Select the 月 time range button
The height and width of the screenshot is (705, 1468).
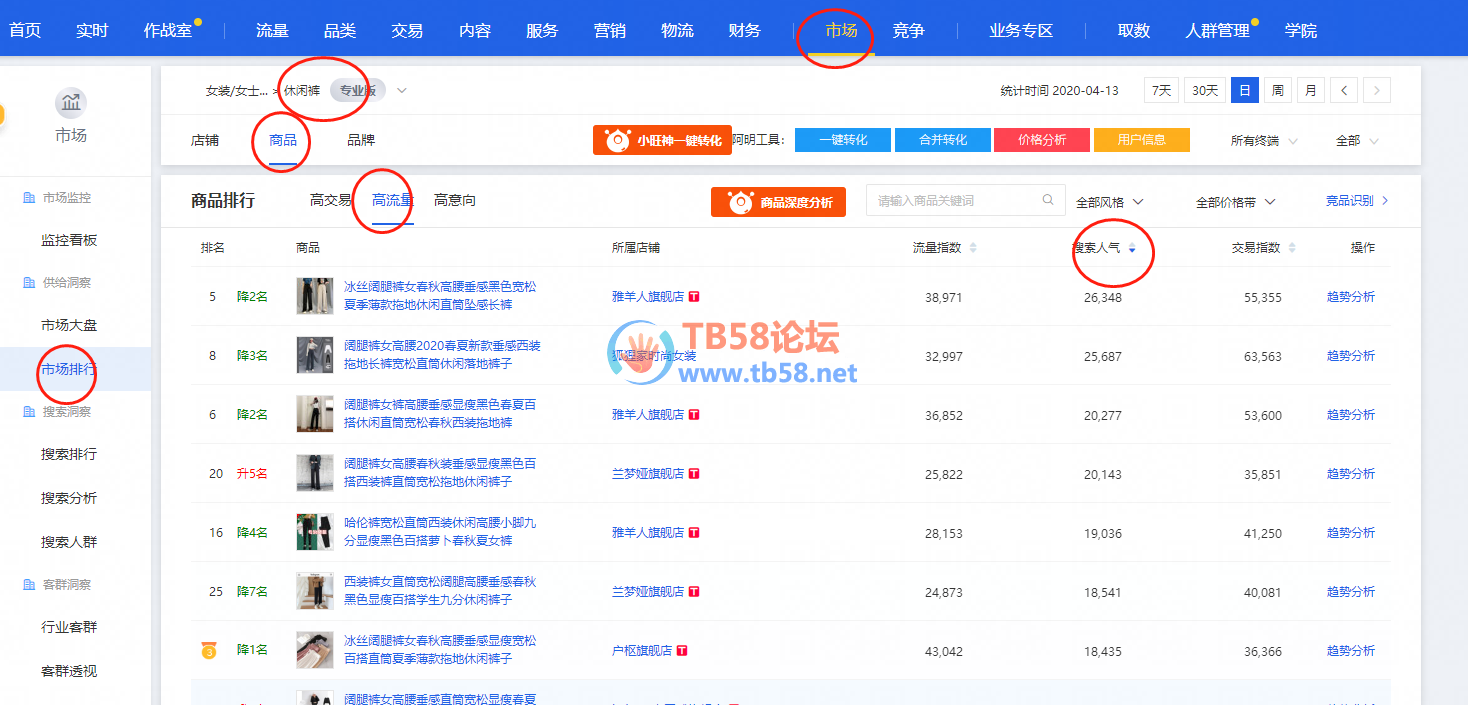point(1311,90)
